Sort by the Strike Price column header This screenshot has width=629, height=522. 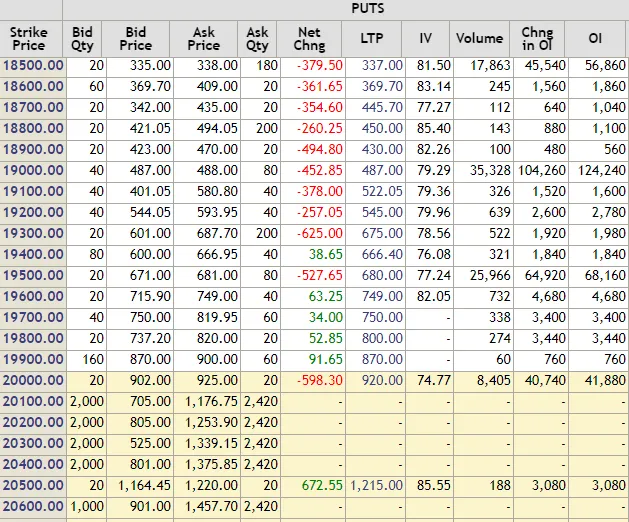[29, 39]
